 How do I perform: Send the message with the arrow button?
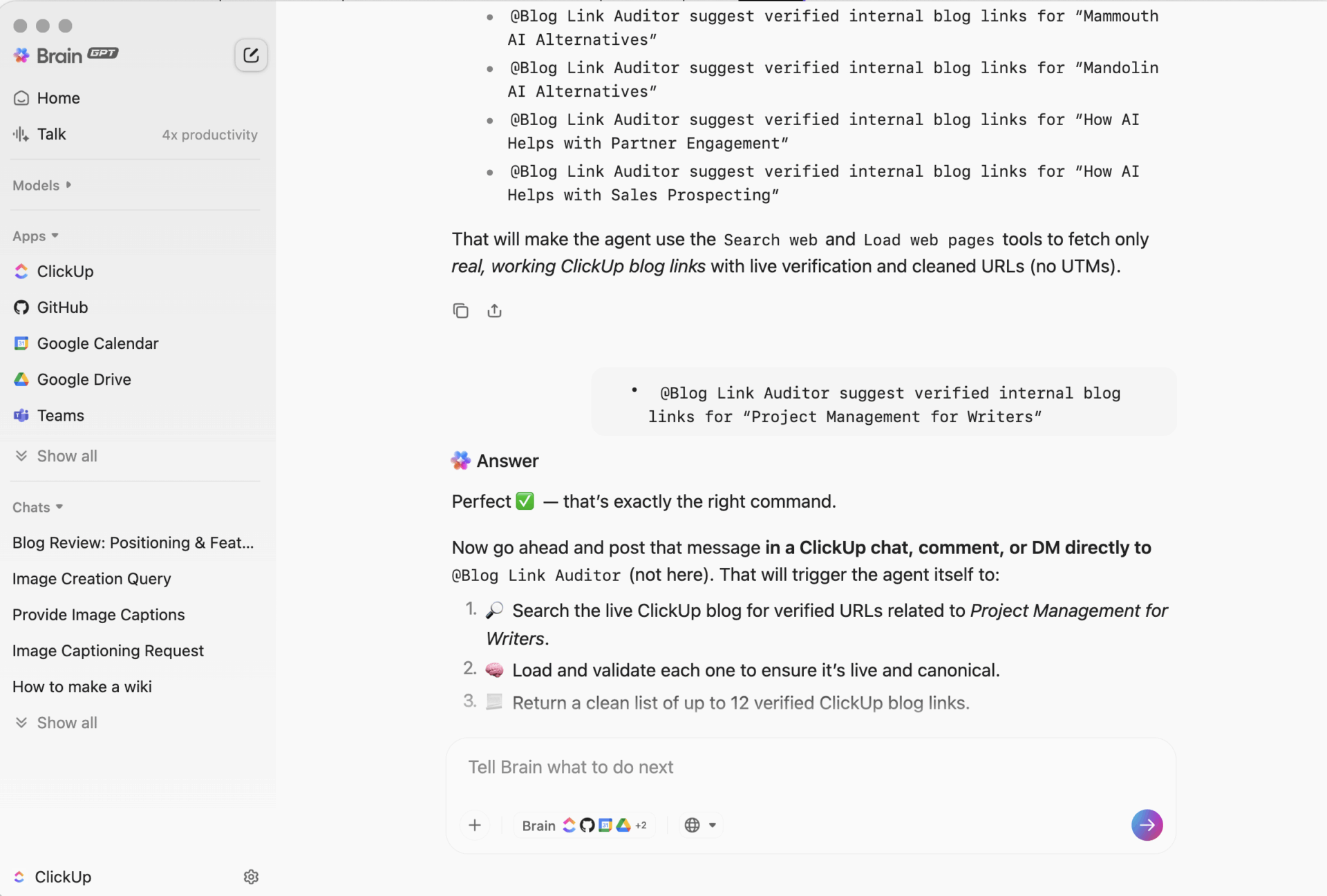point(1147,824)
